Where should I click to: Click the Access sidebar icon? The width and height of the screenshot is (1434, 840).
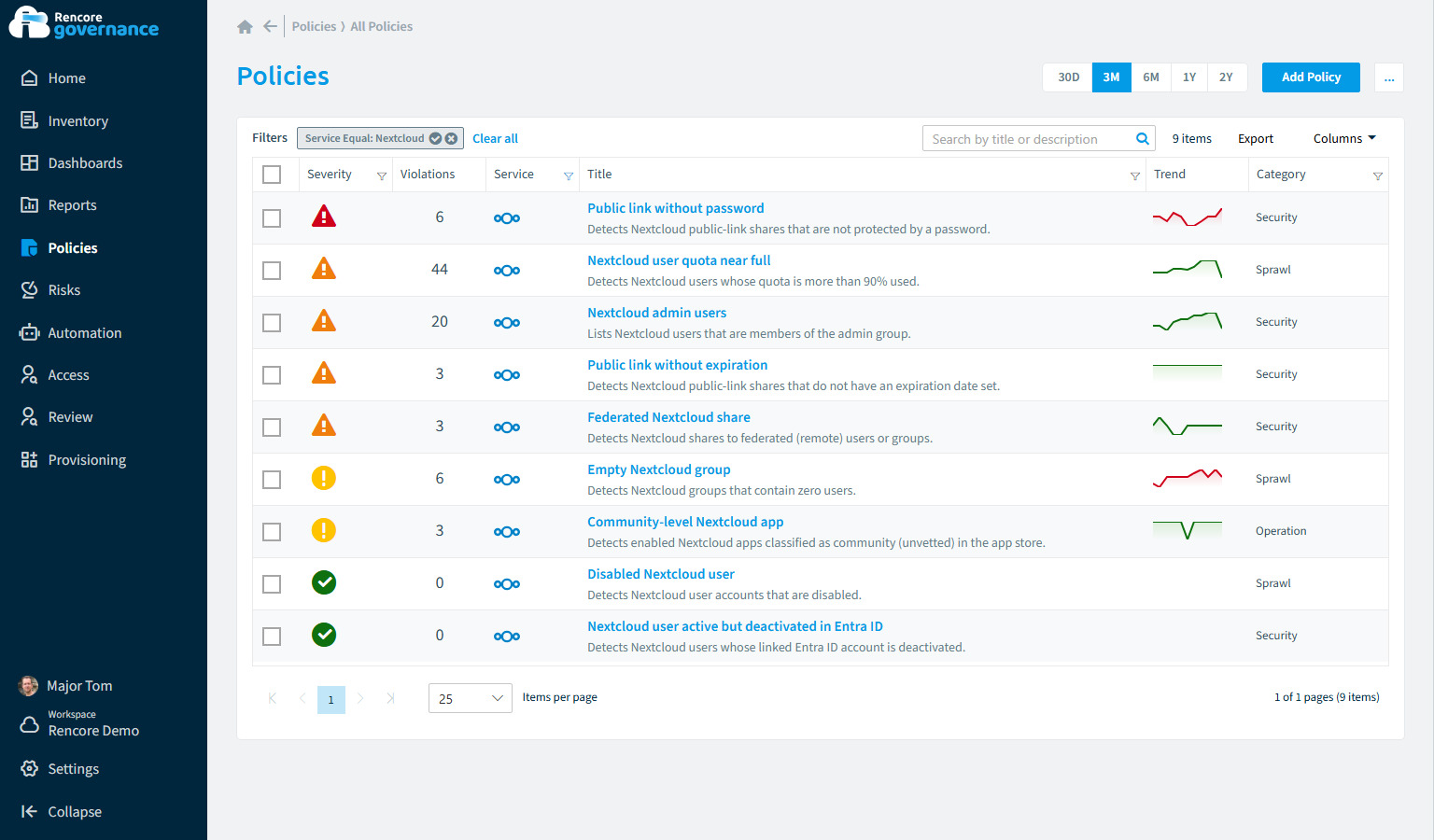(30, 375)
